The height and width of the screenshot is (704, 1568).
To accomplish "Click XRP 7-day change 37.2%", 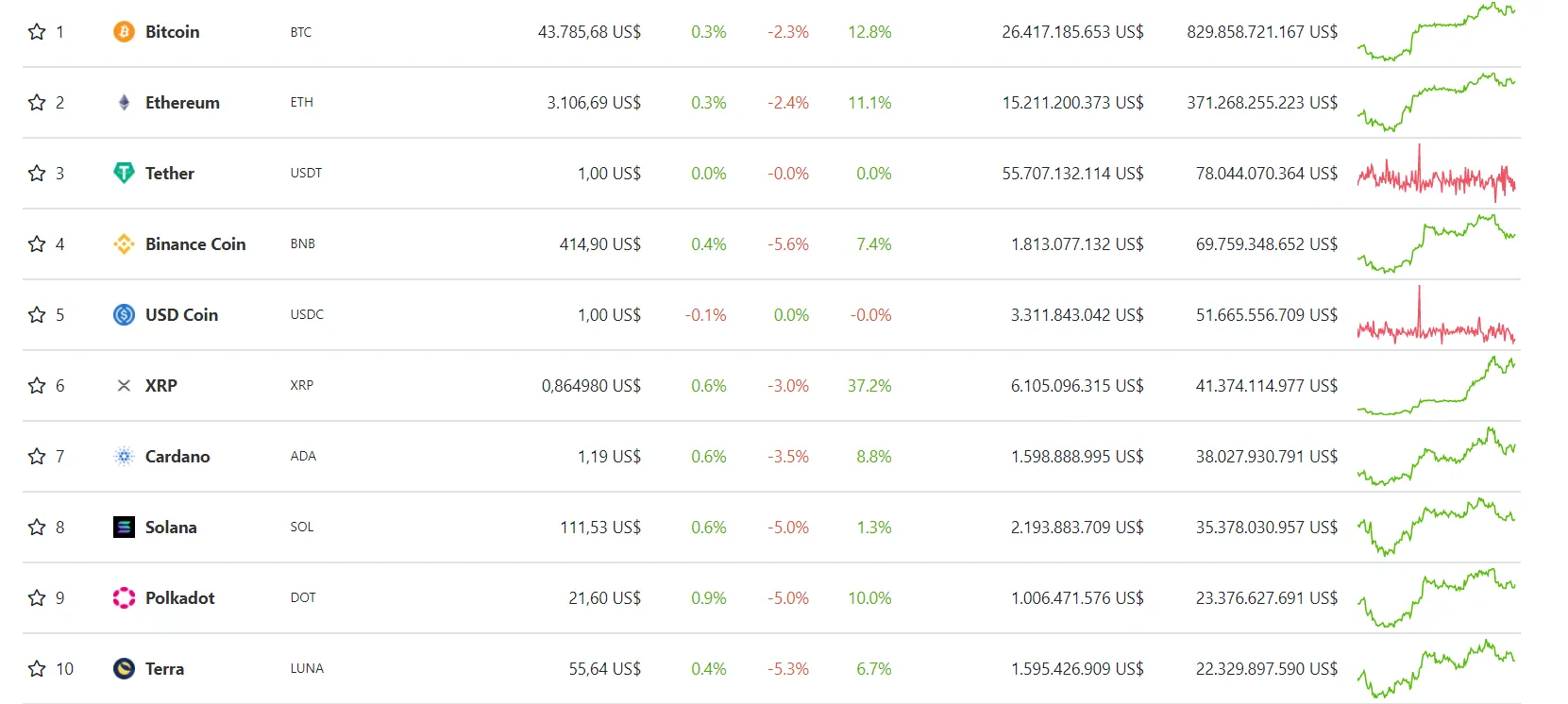I will (x=869, y=386).
